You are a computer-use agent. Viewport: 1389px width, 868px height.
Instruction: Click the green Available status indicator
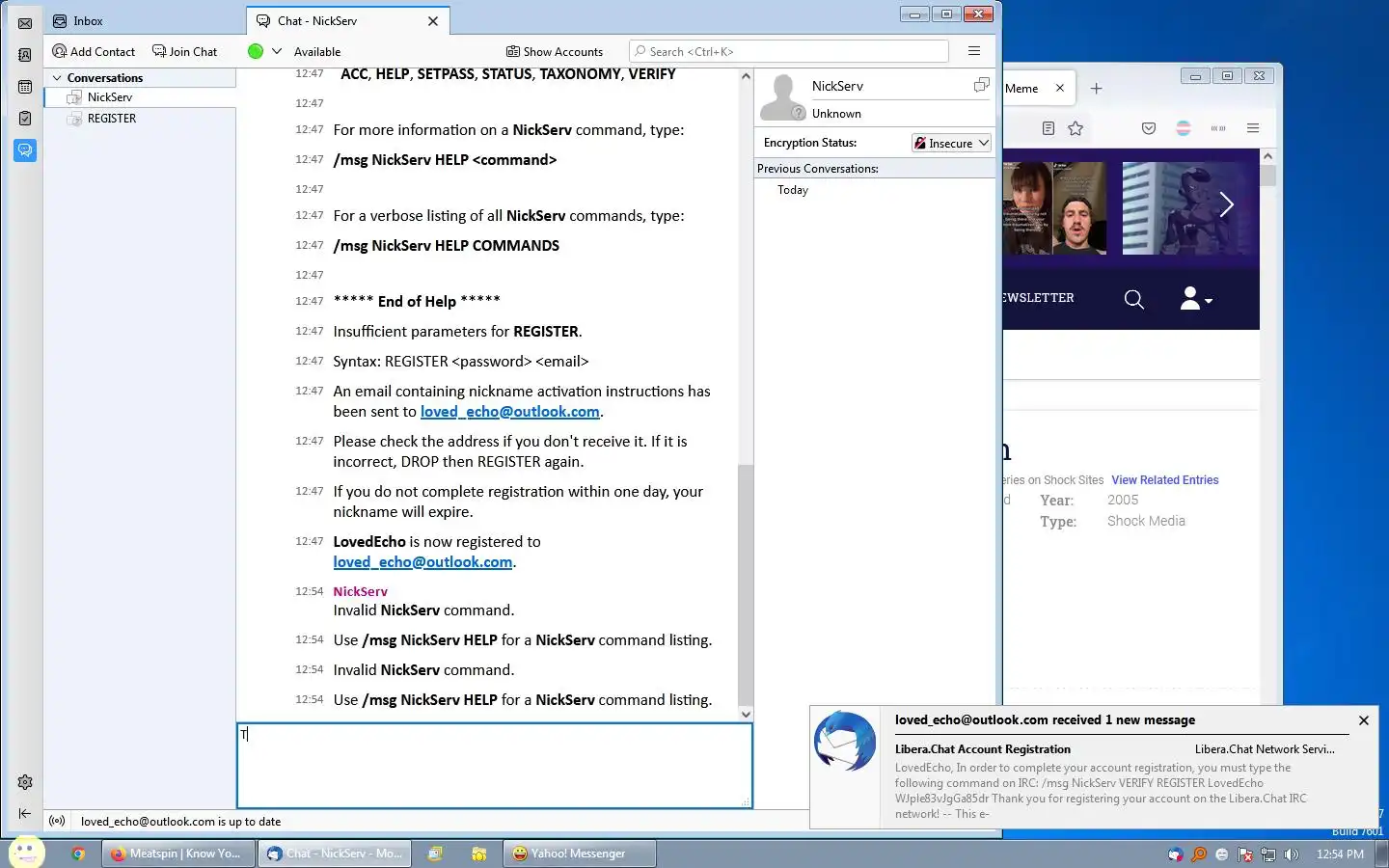tap(256, 51)
